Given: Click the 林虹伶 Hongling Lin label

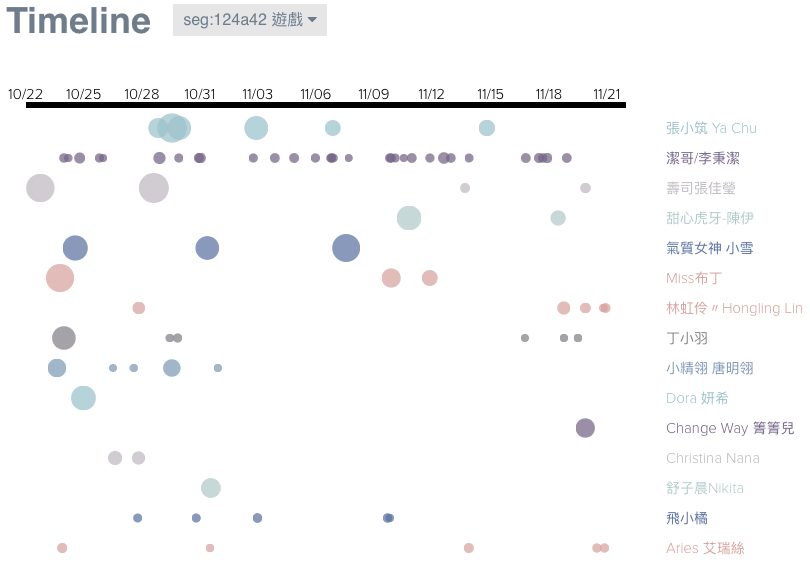Looking at the screenshot, I should click(x=733, y=308).
